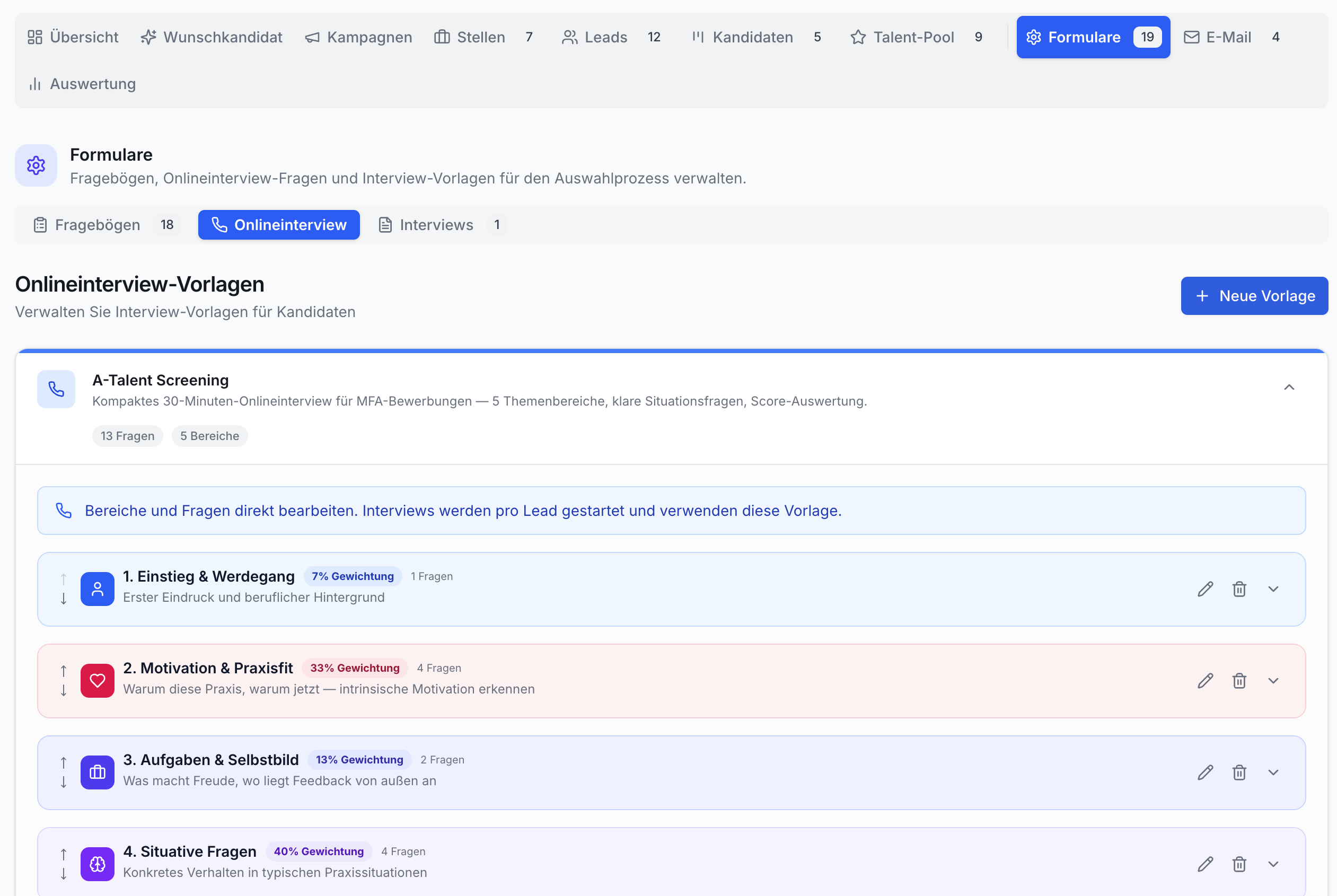The width and height of the screenshot is (1337, 896).
Task: Switch to Fragebögen sub-tab
Action: coord(106,225)
